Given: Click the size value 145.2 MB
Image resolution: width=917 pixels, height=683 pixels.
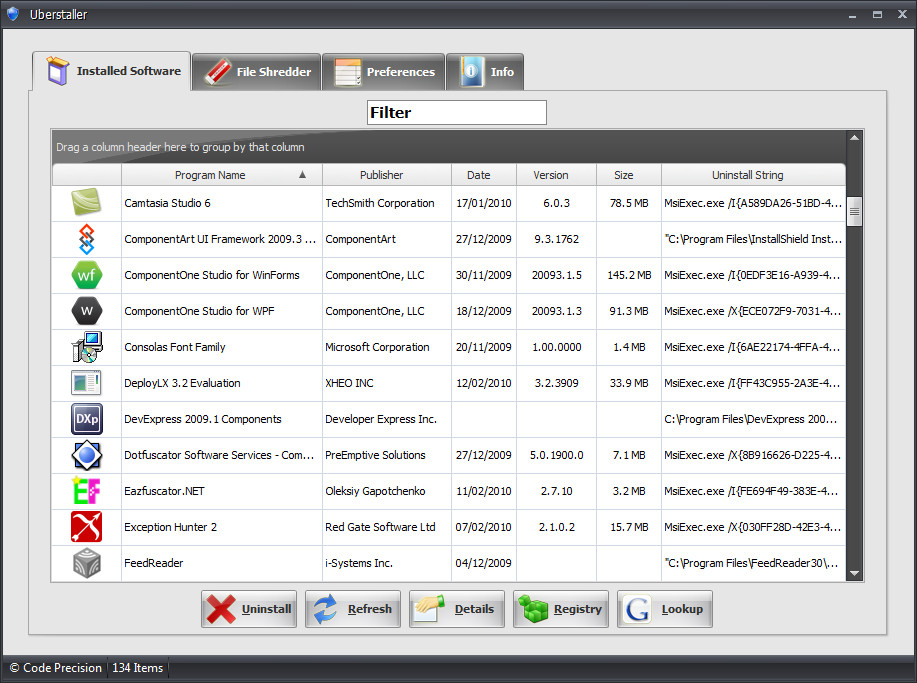Looking at the screenshot, I should 629,275.
